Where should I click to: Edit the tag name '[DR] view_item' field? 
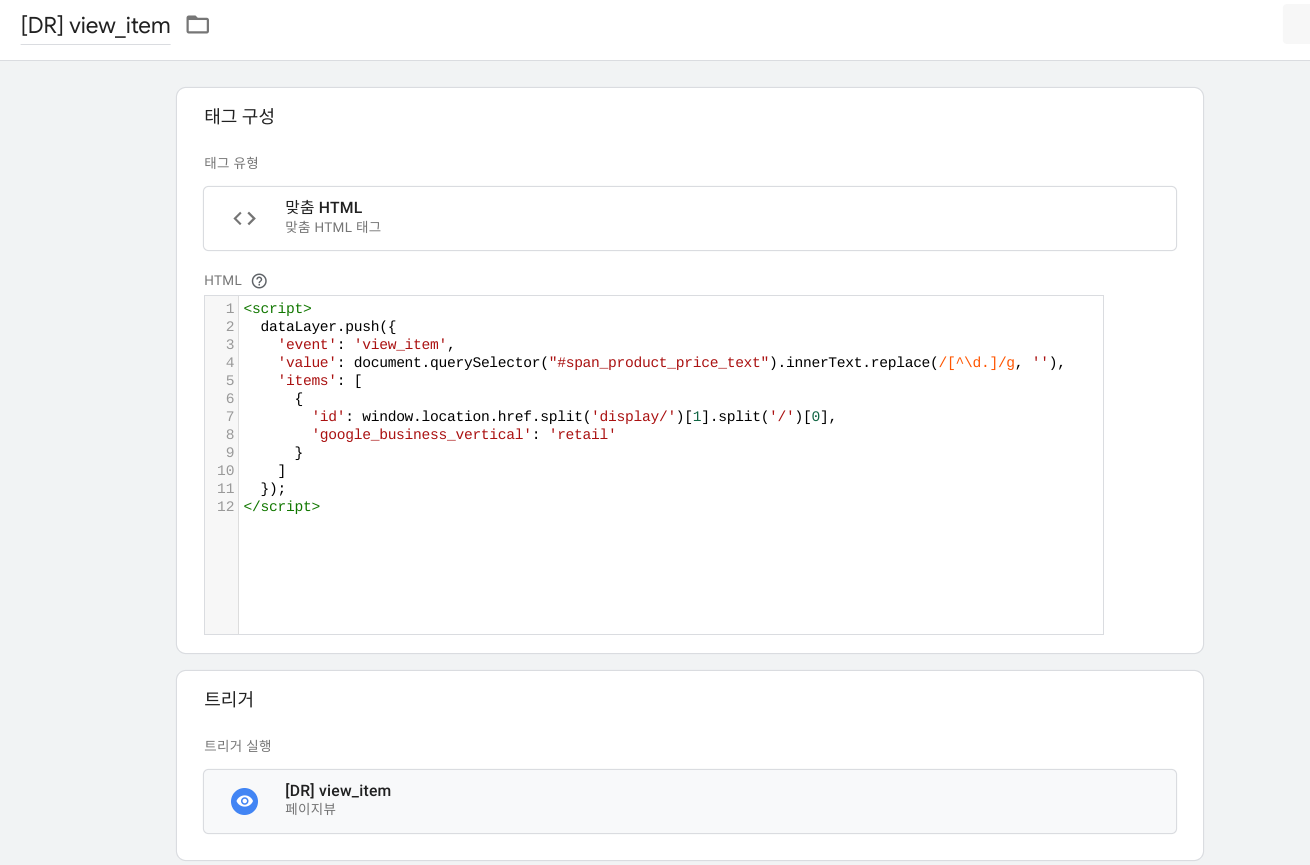tap(96, 25)
